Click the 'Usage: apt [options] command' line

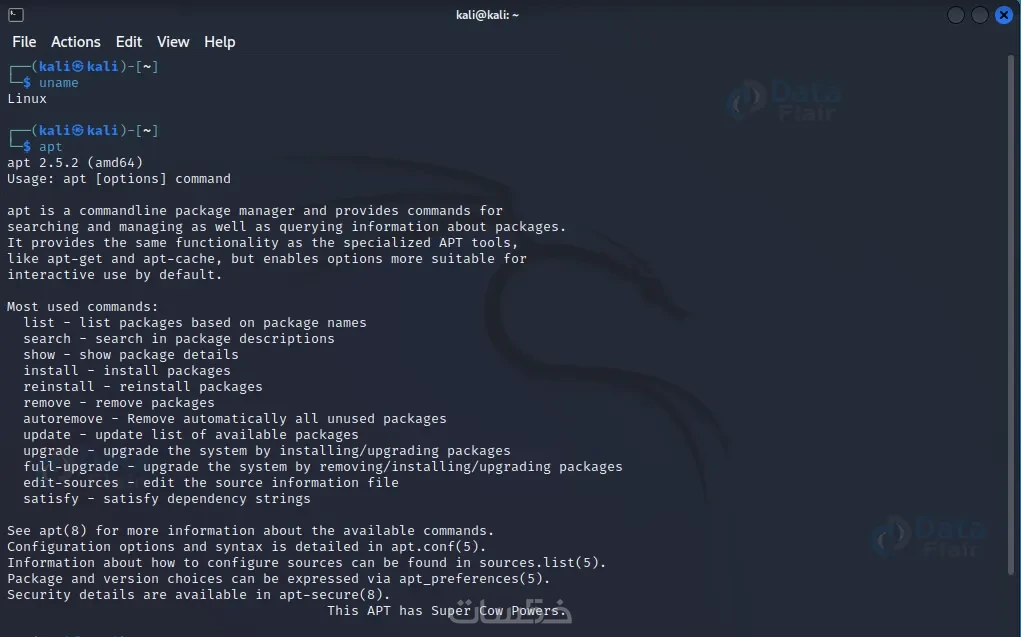click(x=119, y=178)
